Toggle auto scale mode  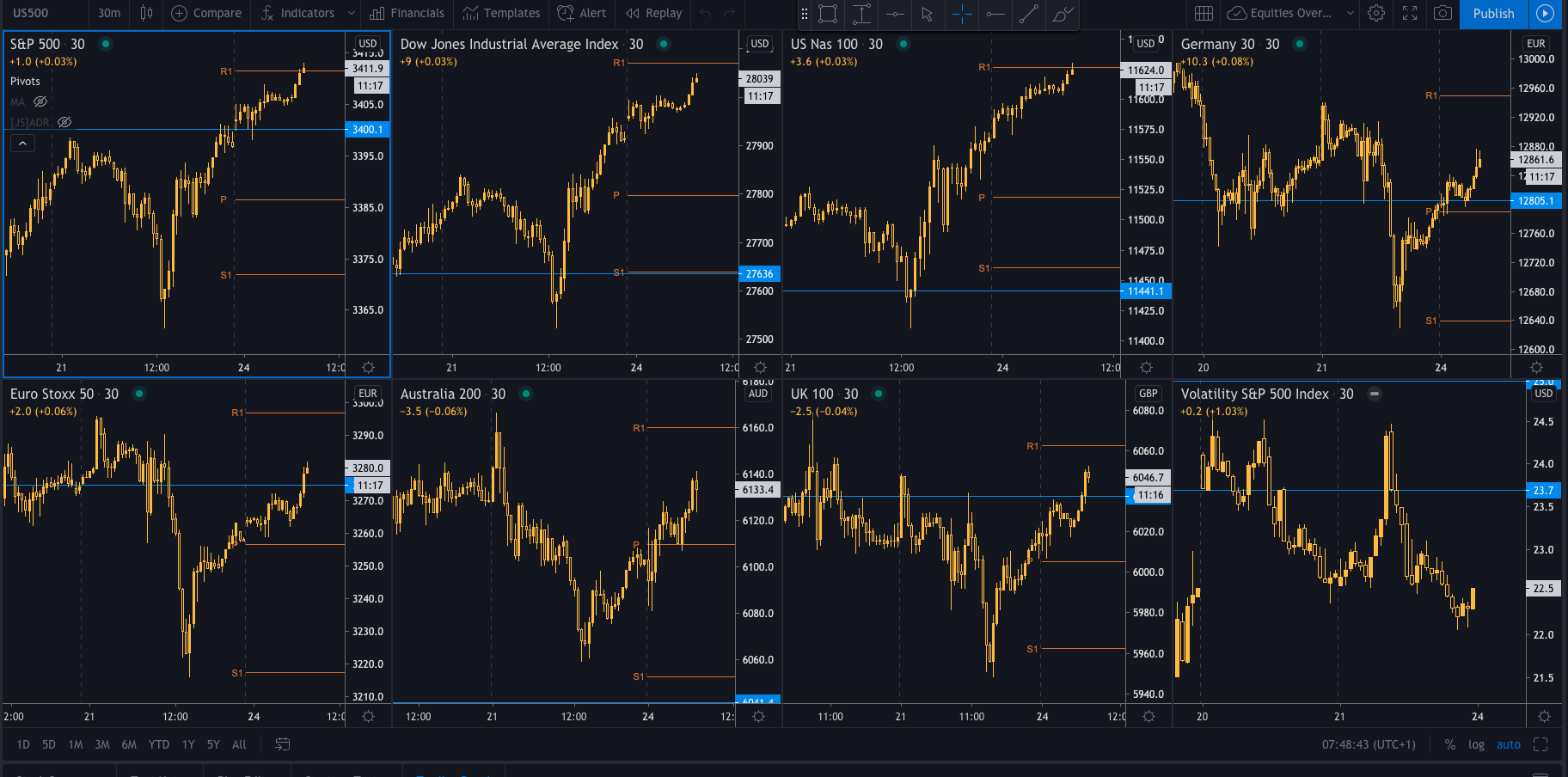click(1509, 744)
